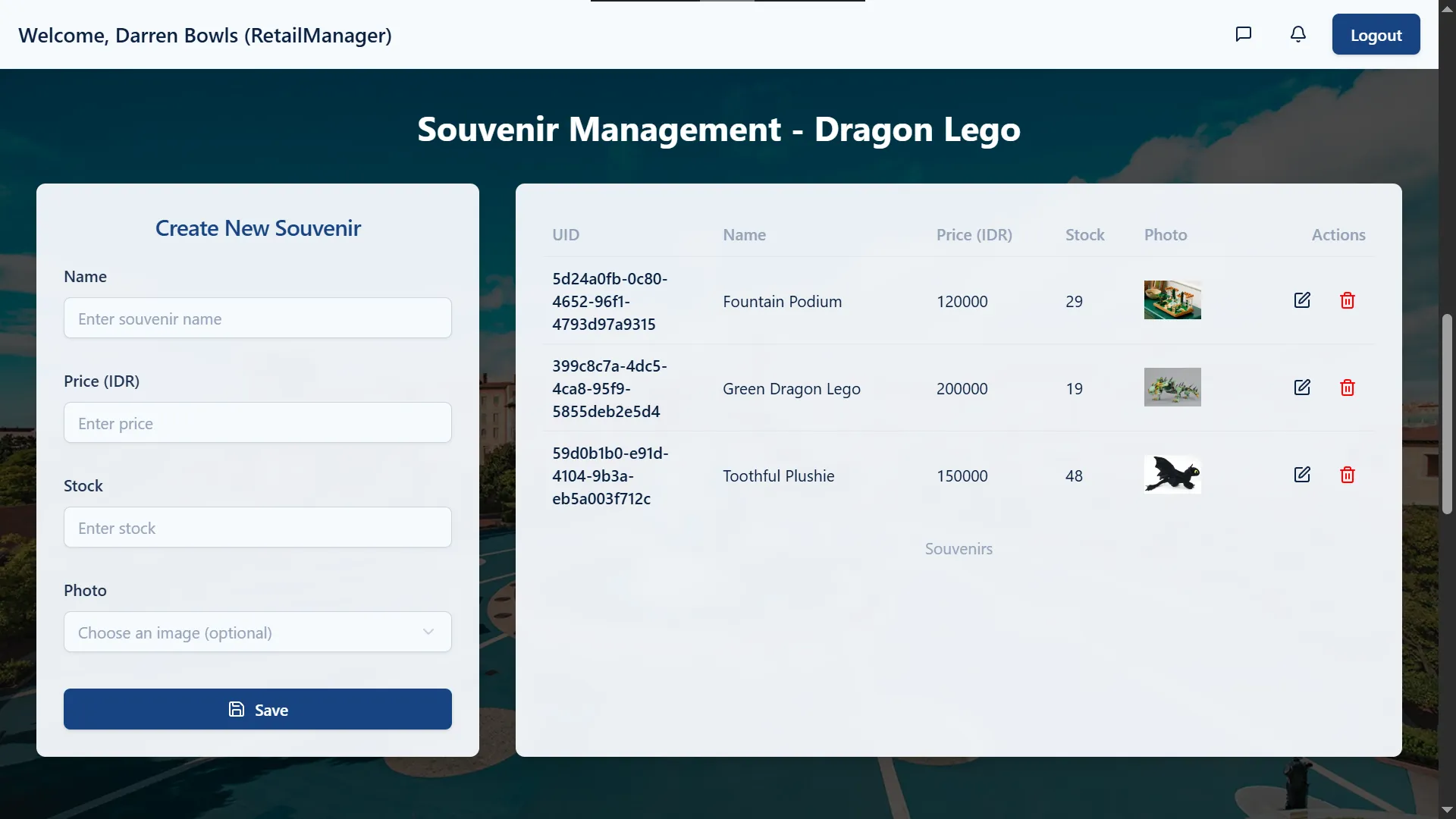
Task: Delete the Toothful Plushie entry
Action: click(x=1348, y=475)
